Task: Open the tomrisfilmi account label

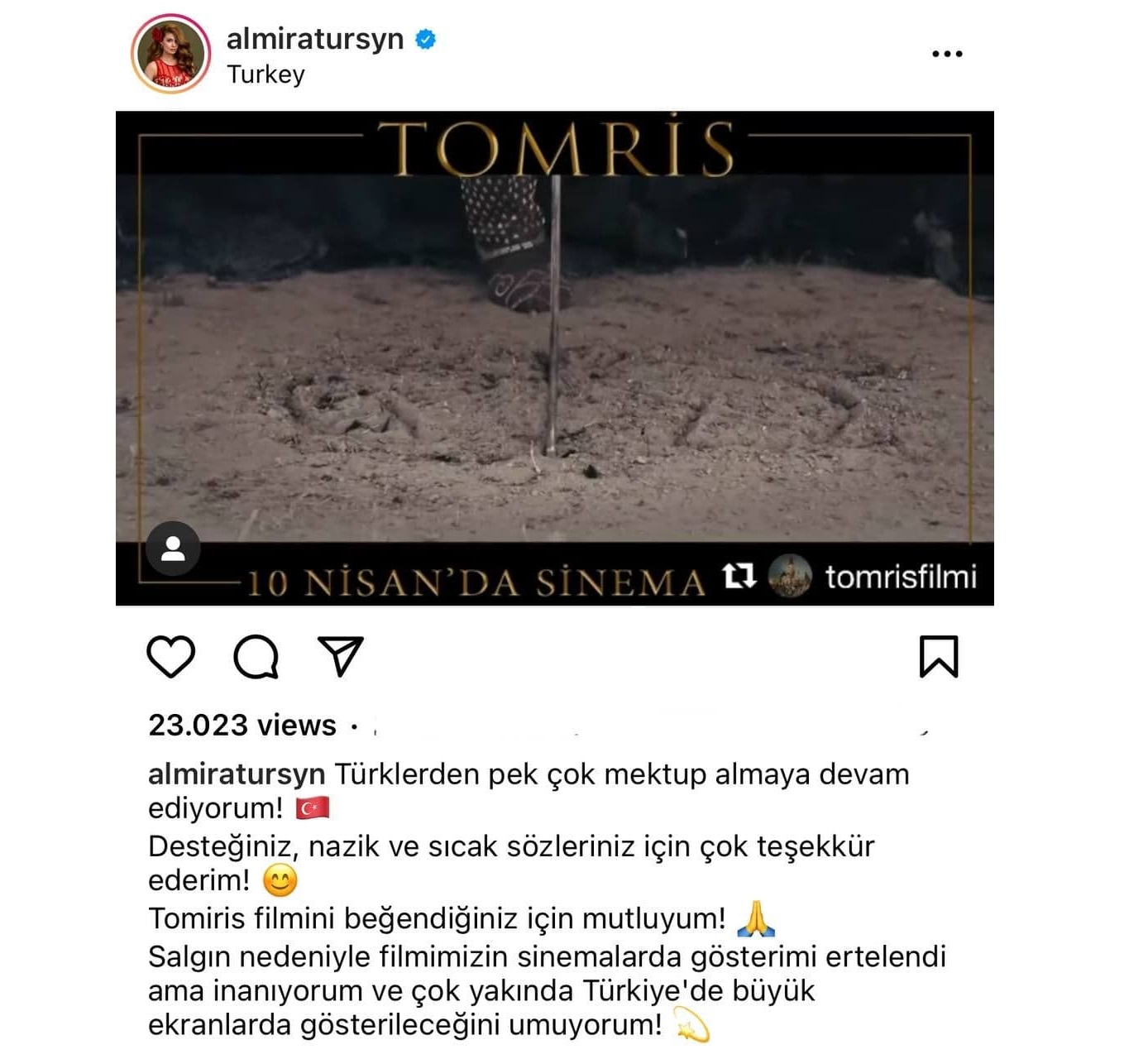Action: pos(901,576)
